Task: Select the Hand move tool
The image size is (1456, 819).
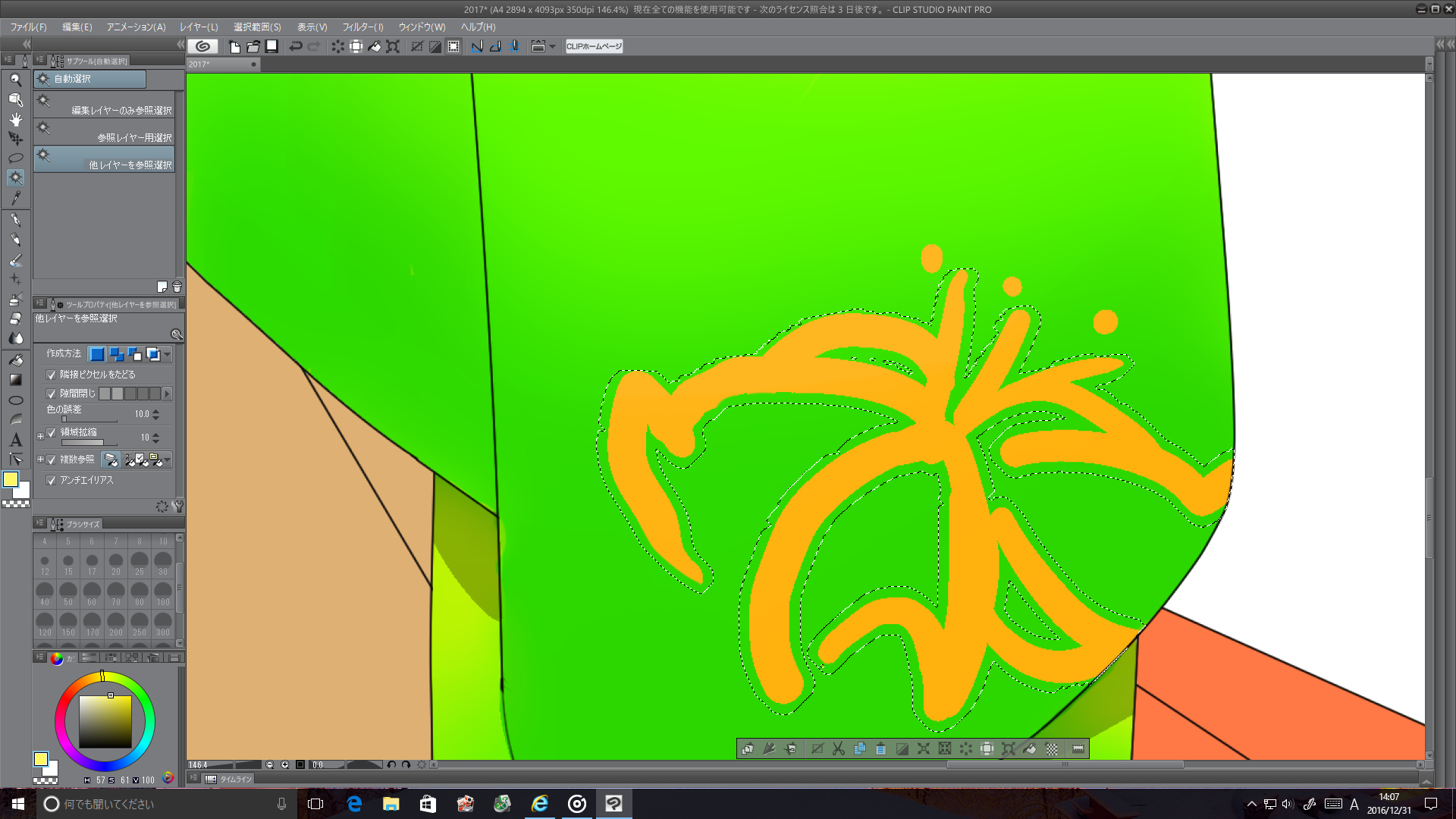Action: point(15,119)
